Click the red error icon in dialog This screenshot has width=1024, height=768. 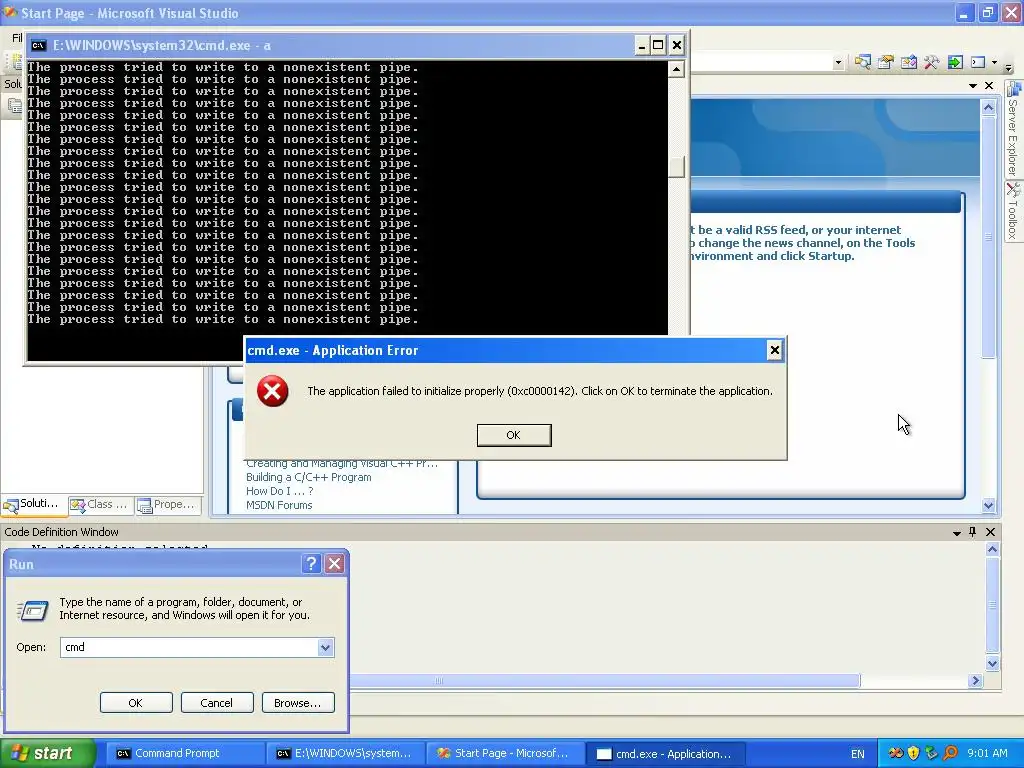click(272, 391)
